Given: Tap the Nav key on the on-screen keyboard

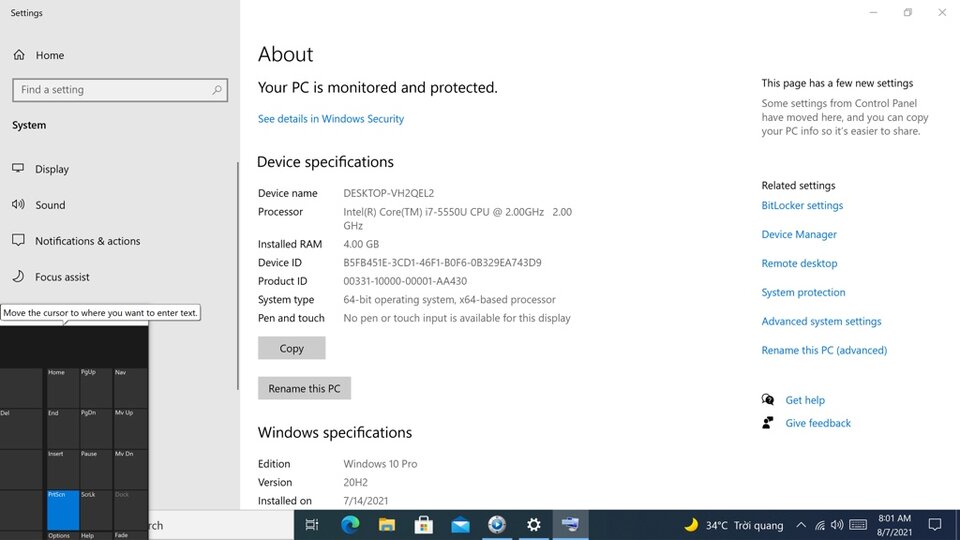Looking at the screenshot, I should point(130,388).
